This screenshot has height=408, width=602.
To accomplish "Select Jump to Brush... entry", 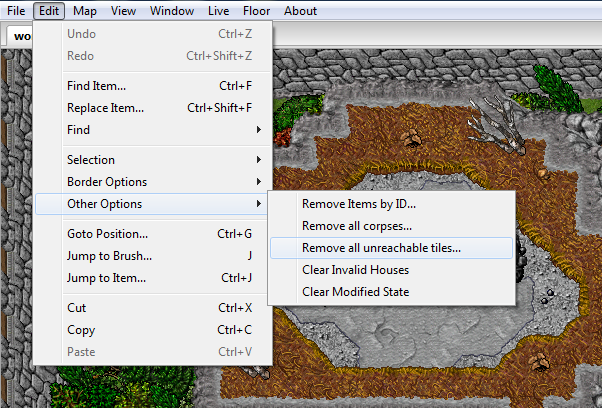I will (154, 256).
